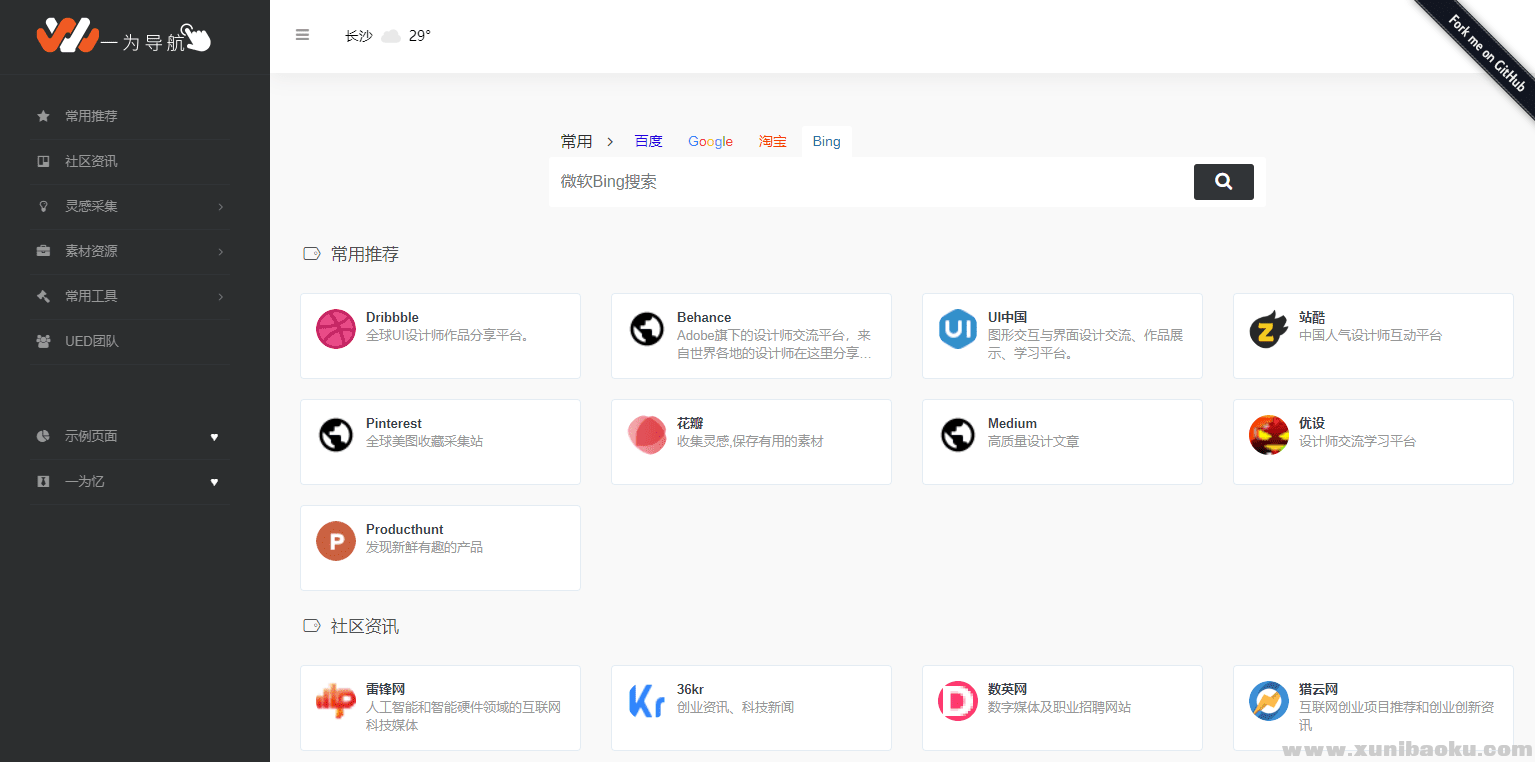Open the 一为忆 dropdown in sidebar

tap(130, 481)
